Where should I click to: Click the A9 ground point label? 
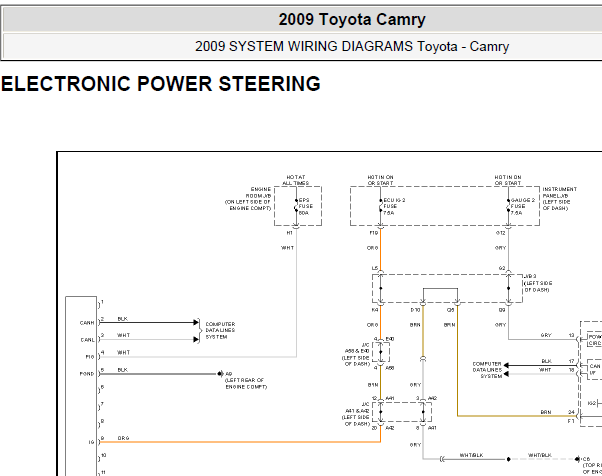(x=229, y=374)
